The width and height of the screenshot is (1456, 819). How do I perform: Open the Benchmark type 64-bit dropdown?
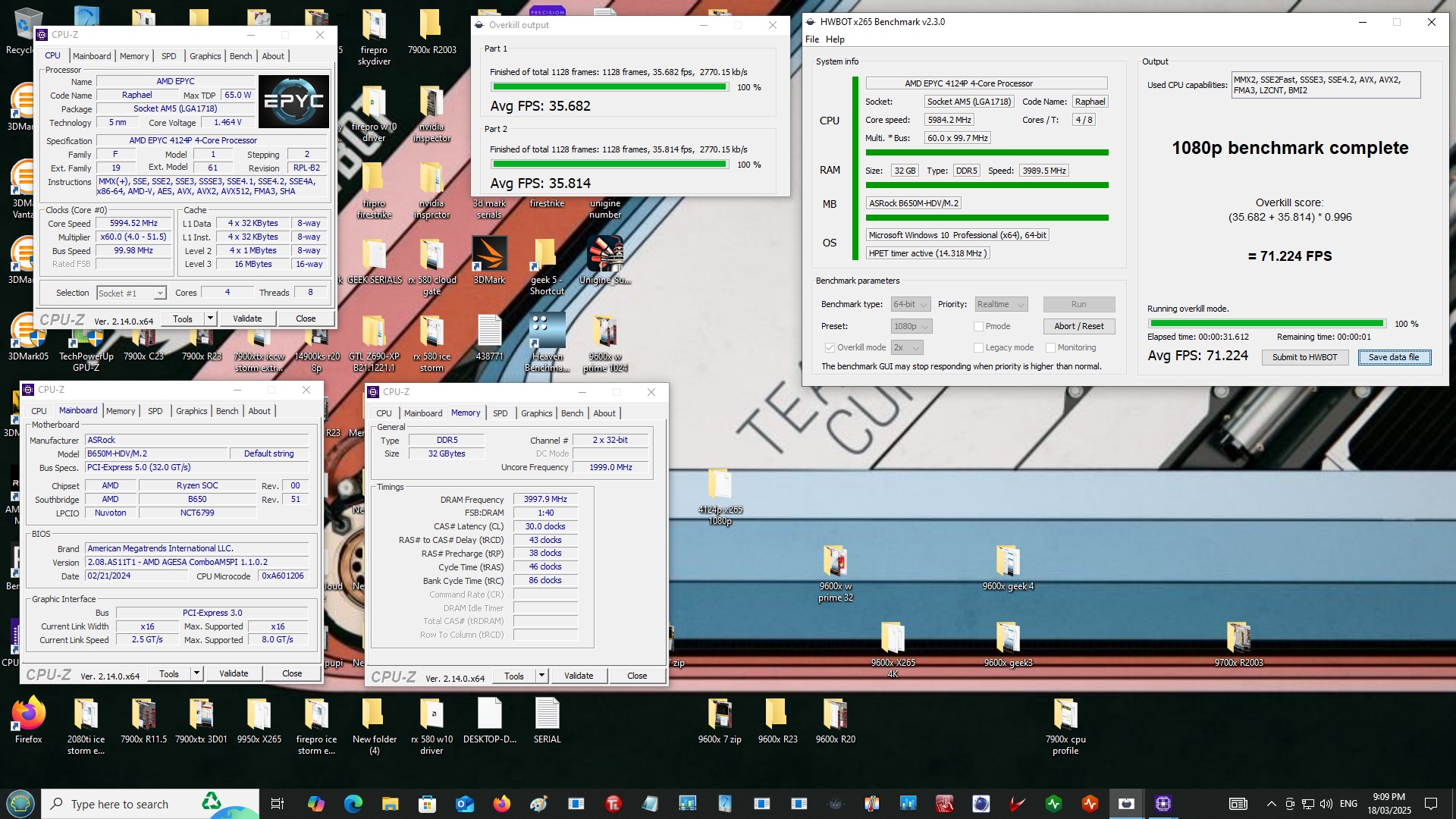click(x=910, y=304)
